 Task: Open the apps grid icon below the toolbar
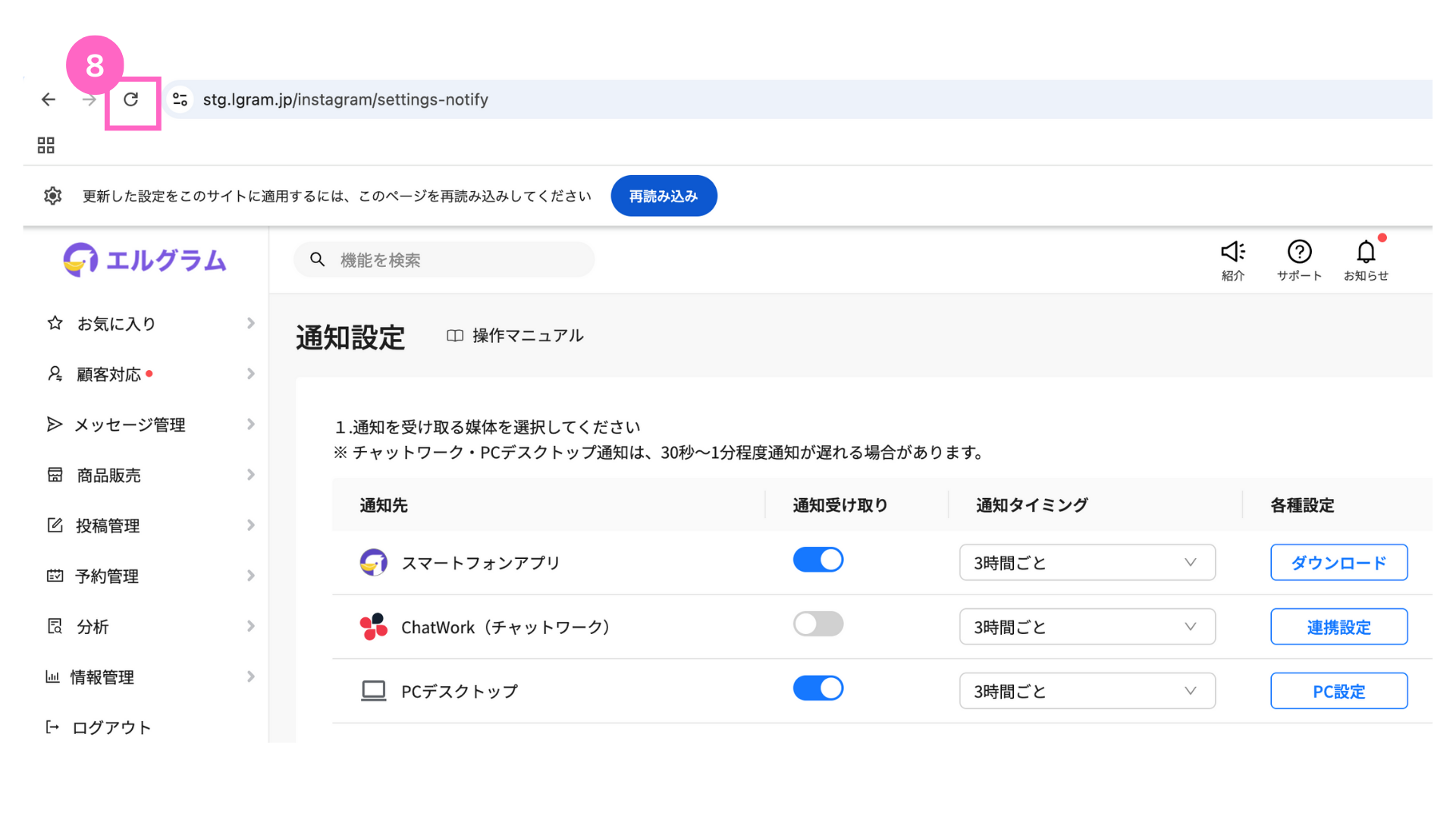46,145
